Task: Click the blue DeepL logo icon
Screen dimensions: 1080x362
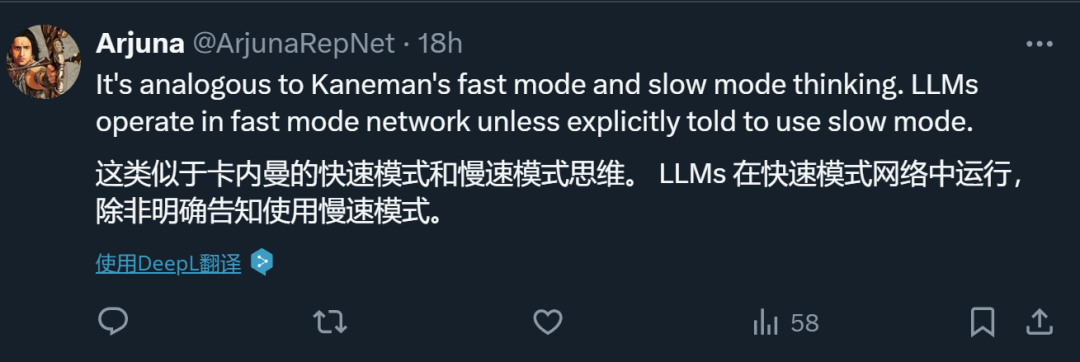Action: click(x=262, y=262)
